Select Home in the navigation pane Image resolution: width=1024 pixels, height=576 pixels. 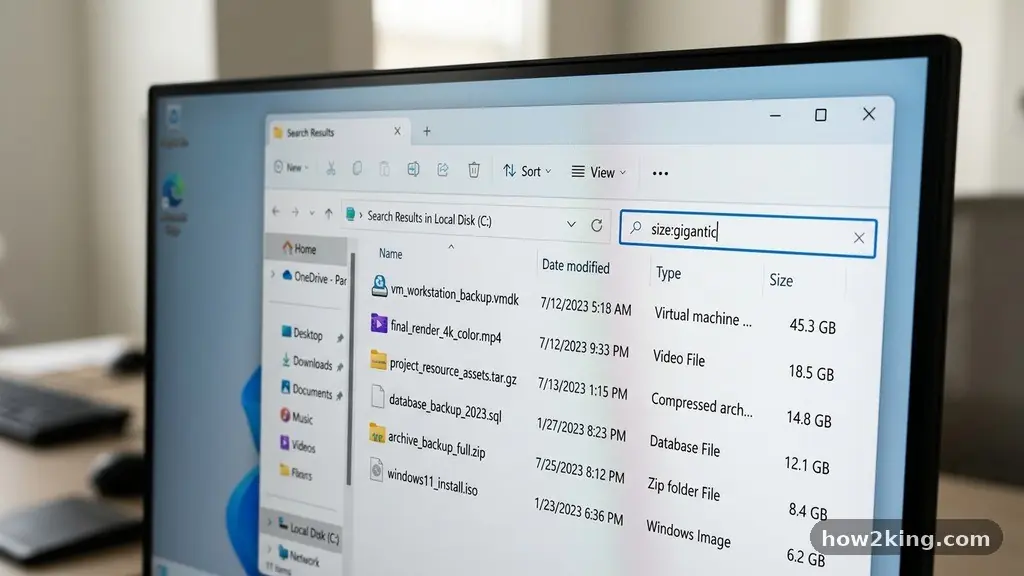[x=306, y=249]
